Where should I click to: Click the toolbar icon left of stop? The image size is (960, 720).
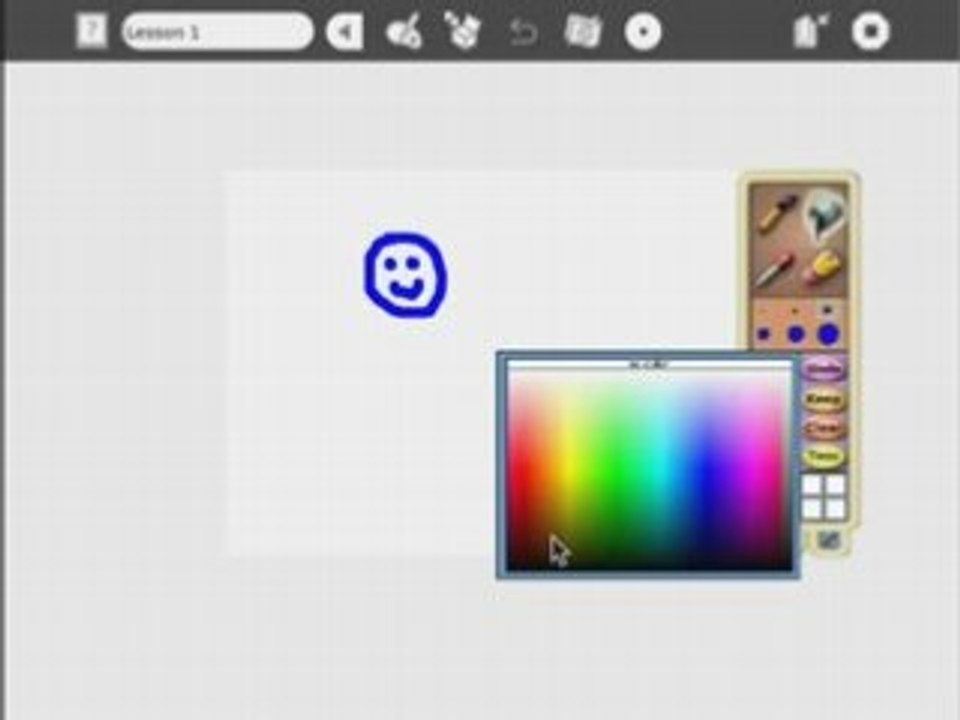(x=809, y=31)
